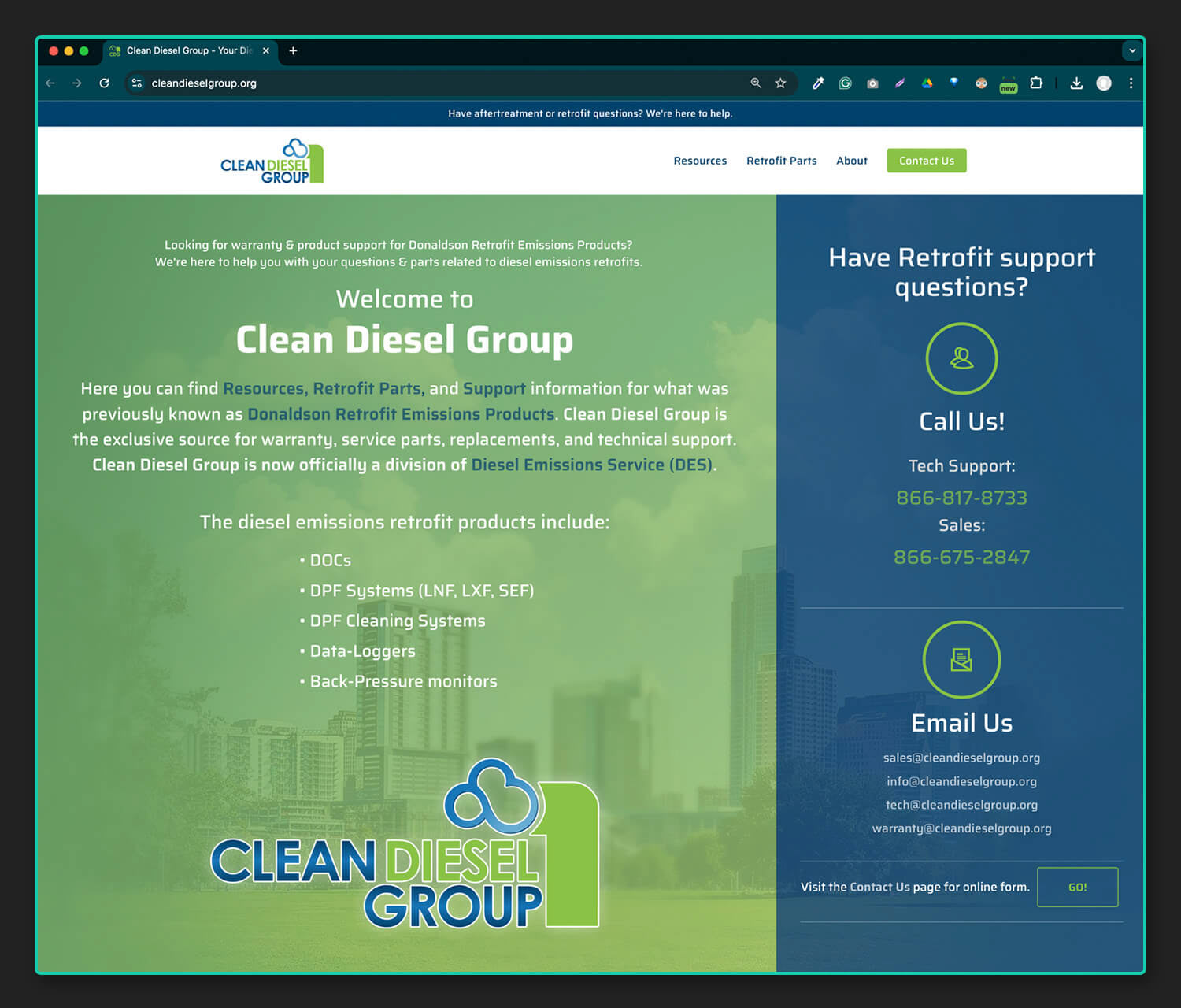This screenshot has width=1181, height=1008.
Task: Email sales@cleandieselgroup.org
Action: coord(961,758)
